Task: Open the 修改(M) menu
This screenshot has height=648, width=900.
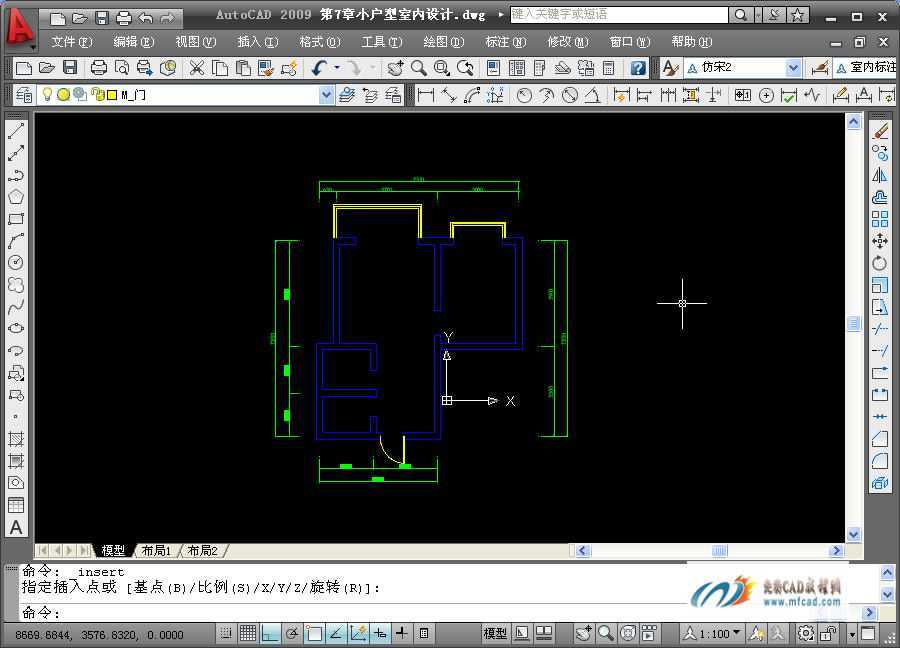Action: (568, 42)
